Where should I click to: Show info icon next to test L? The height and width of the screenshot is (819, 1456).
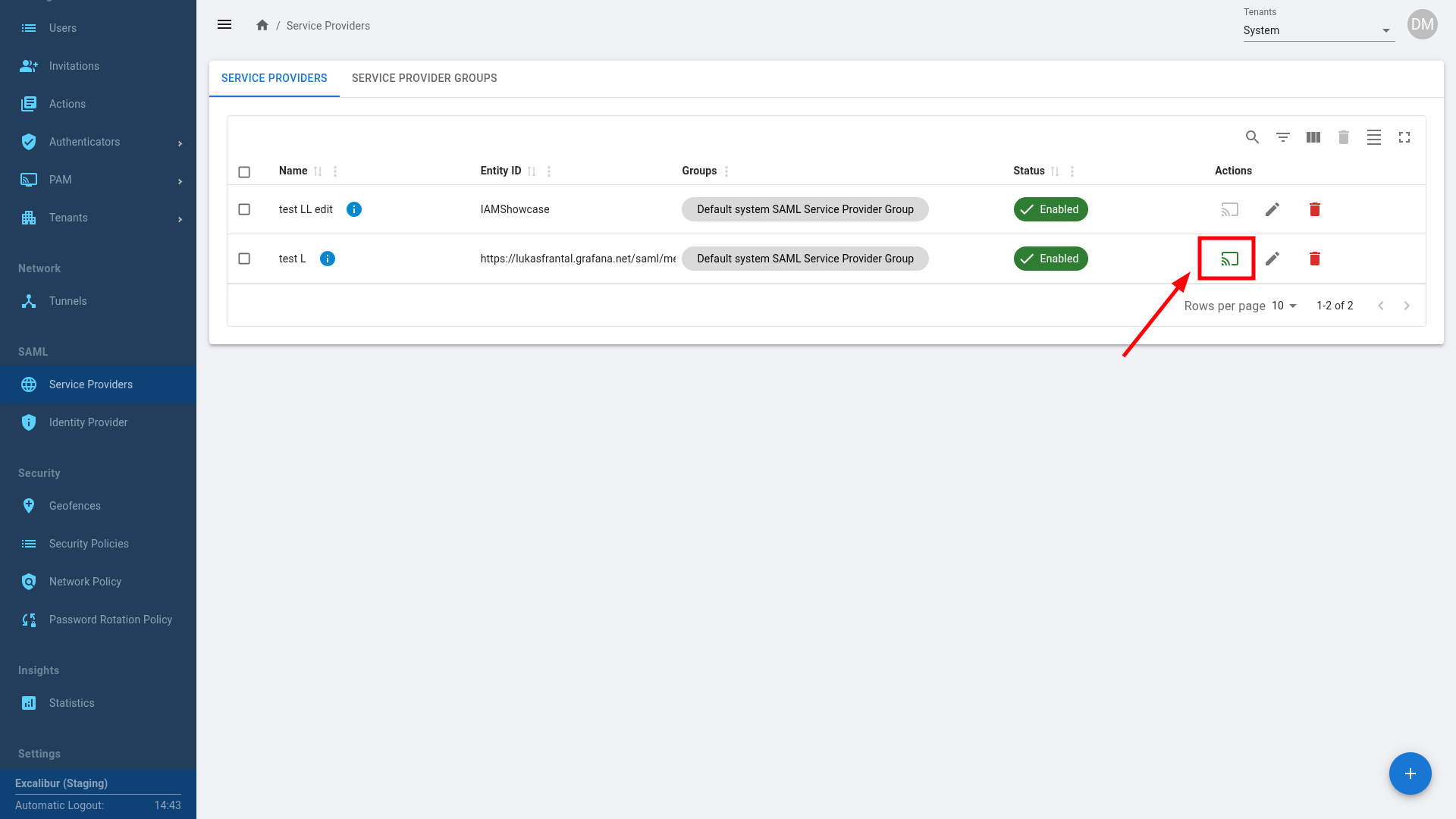pyautogui.click(x=328, y=259)
